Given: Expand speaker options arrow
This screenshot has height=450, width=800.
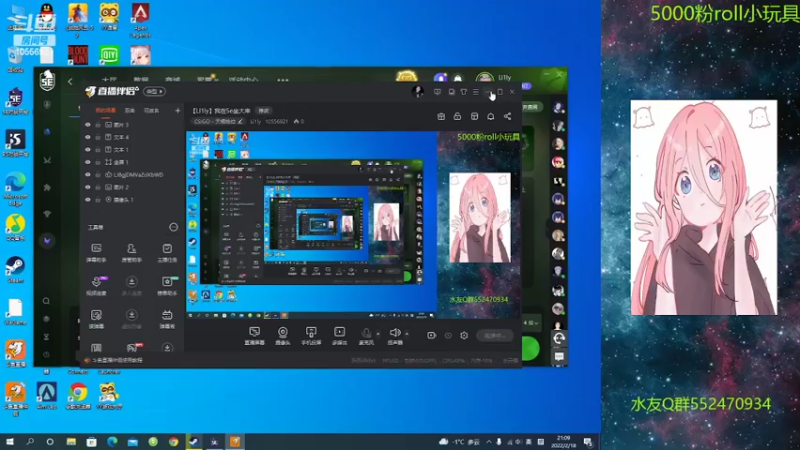Looking at the screenshot, I should (407, 334).
